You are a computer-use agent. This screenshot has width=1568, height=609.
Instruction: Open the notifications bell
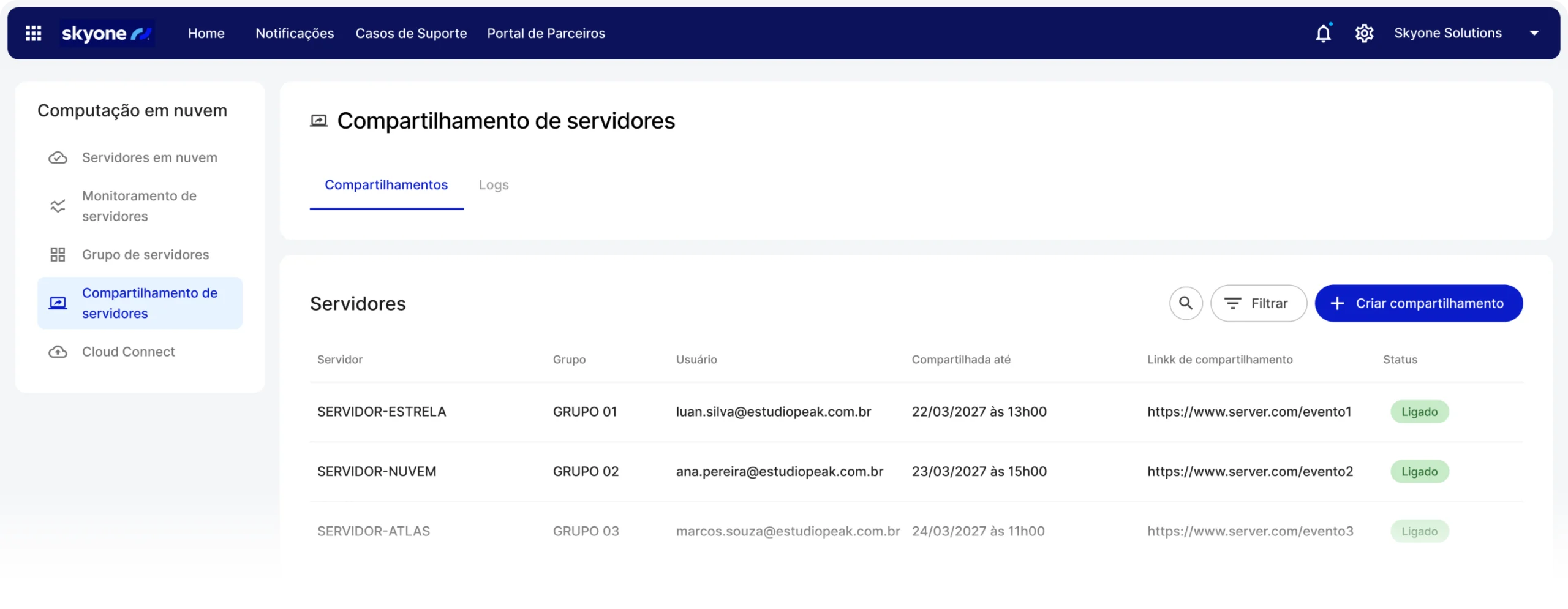tap(1323, 33)
